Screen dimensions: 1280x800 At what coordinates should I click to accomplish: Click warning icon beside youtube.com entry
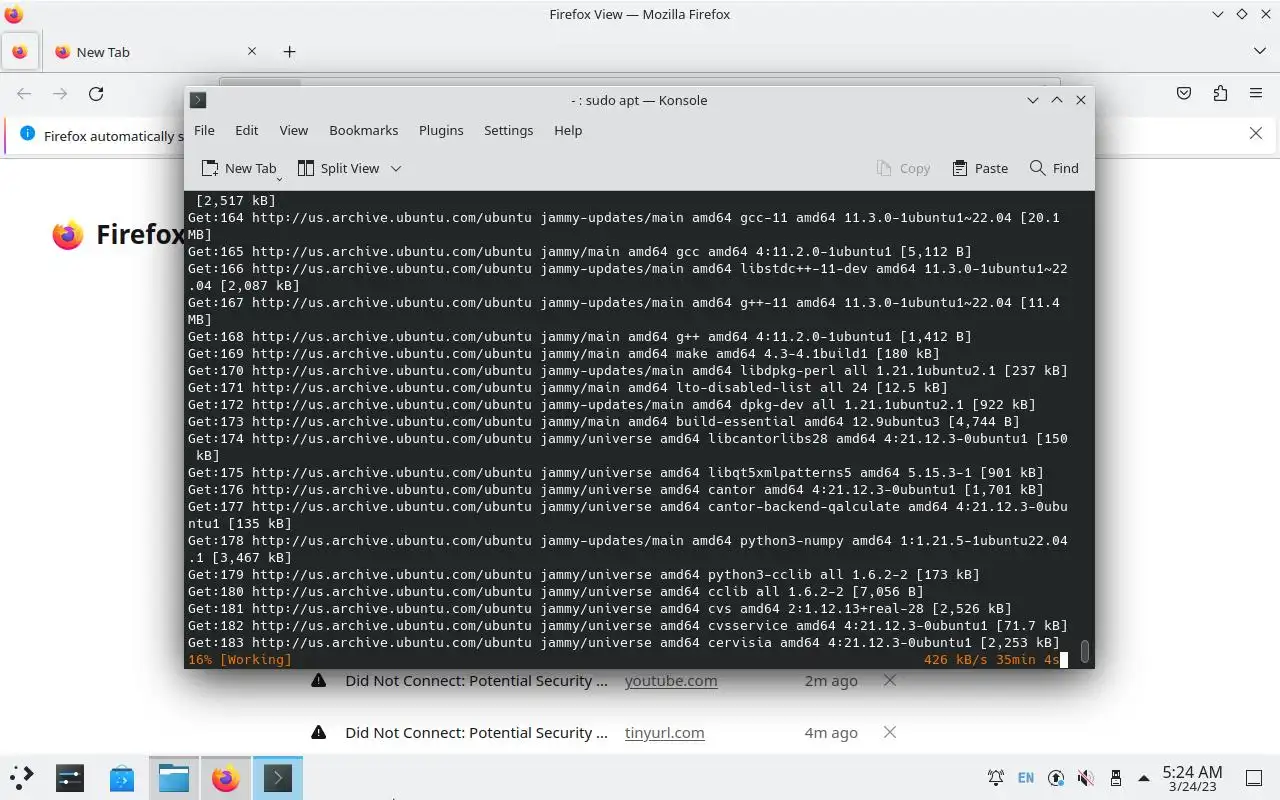pyautogui.click(x=318, y=680)
